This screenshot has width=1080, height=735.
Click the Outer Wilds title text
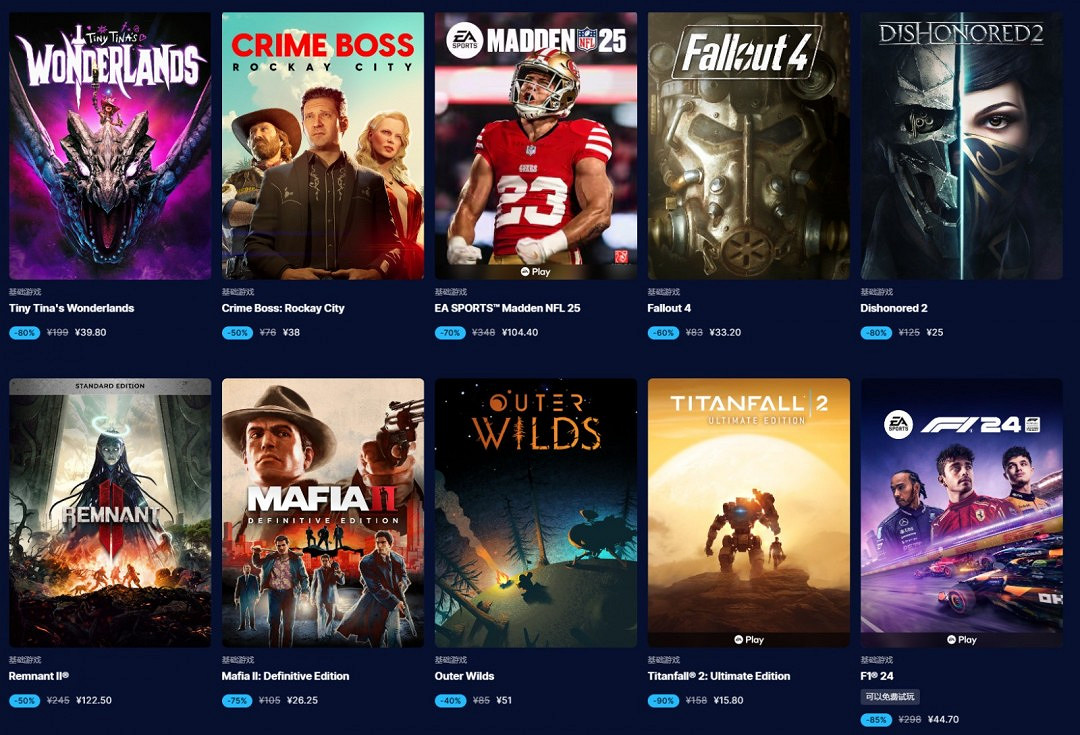tap(464, 676)
